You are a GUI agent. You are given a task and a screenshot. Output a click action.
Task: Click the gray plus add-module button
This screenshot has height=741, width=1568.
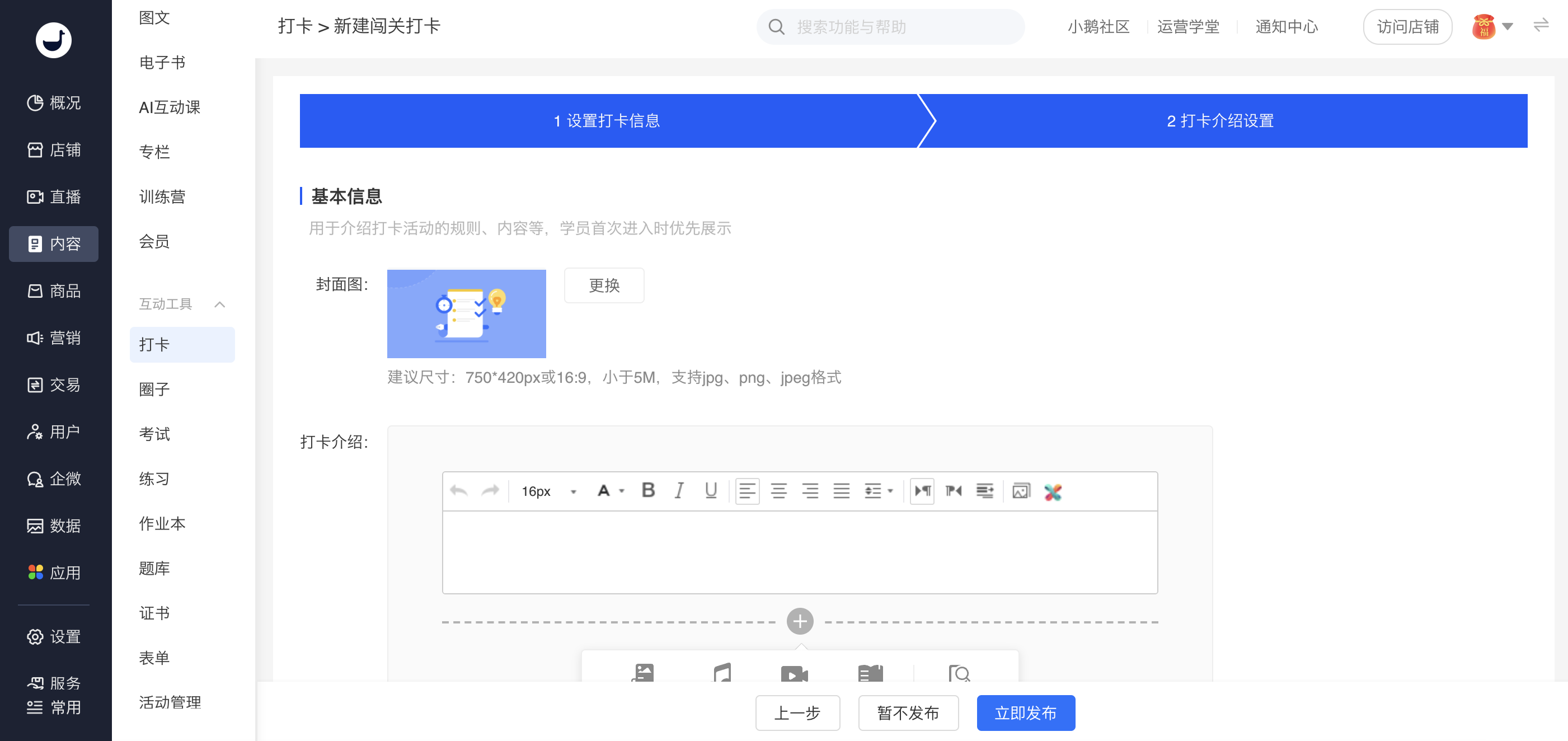(800, 622)
